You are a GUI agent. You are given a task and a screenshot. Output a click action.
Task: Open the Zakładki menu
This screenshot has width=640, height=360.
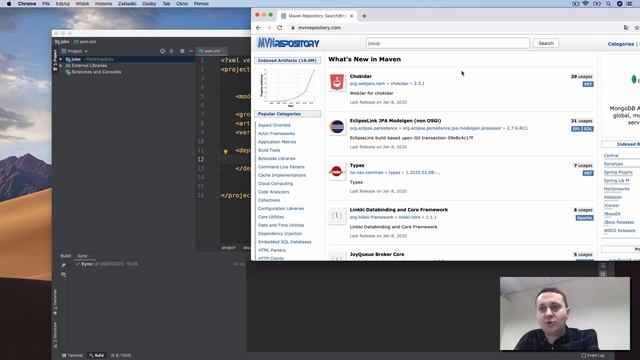[x=127, y=4]
